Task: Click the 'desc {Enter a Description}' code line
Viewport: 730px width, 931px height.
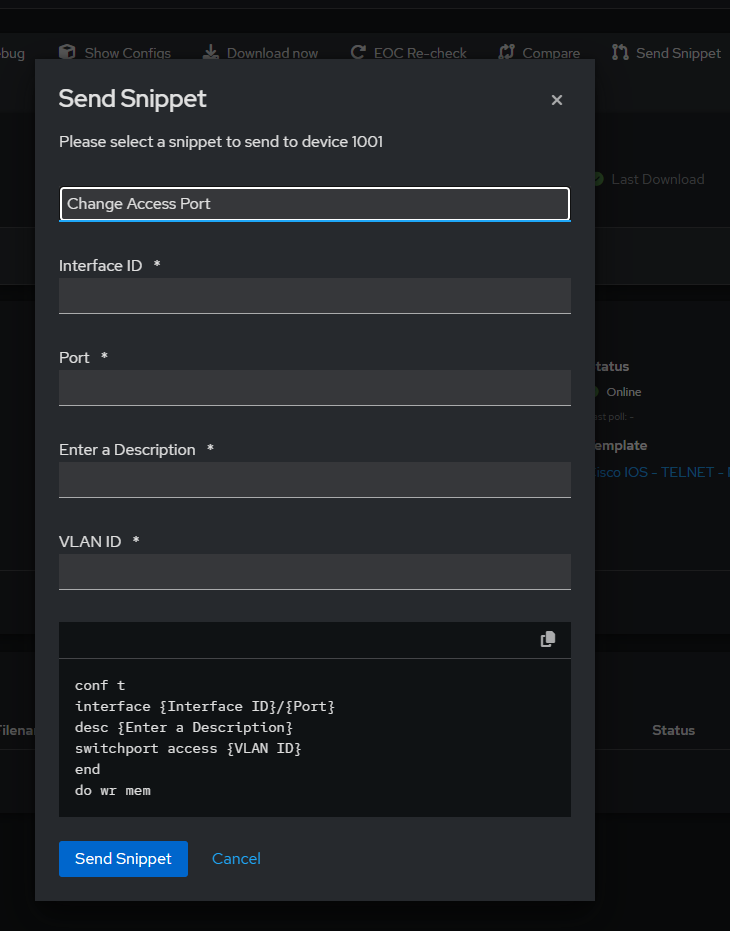Action: [x=184, y=727]
